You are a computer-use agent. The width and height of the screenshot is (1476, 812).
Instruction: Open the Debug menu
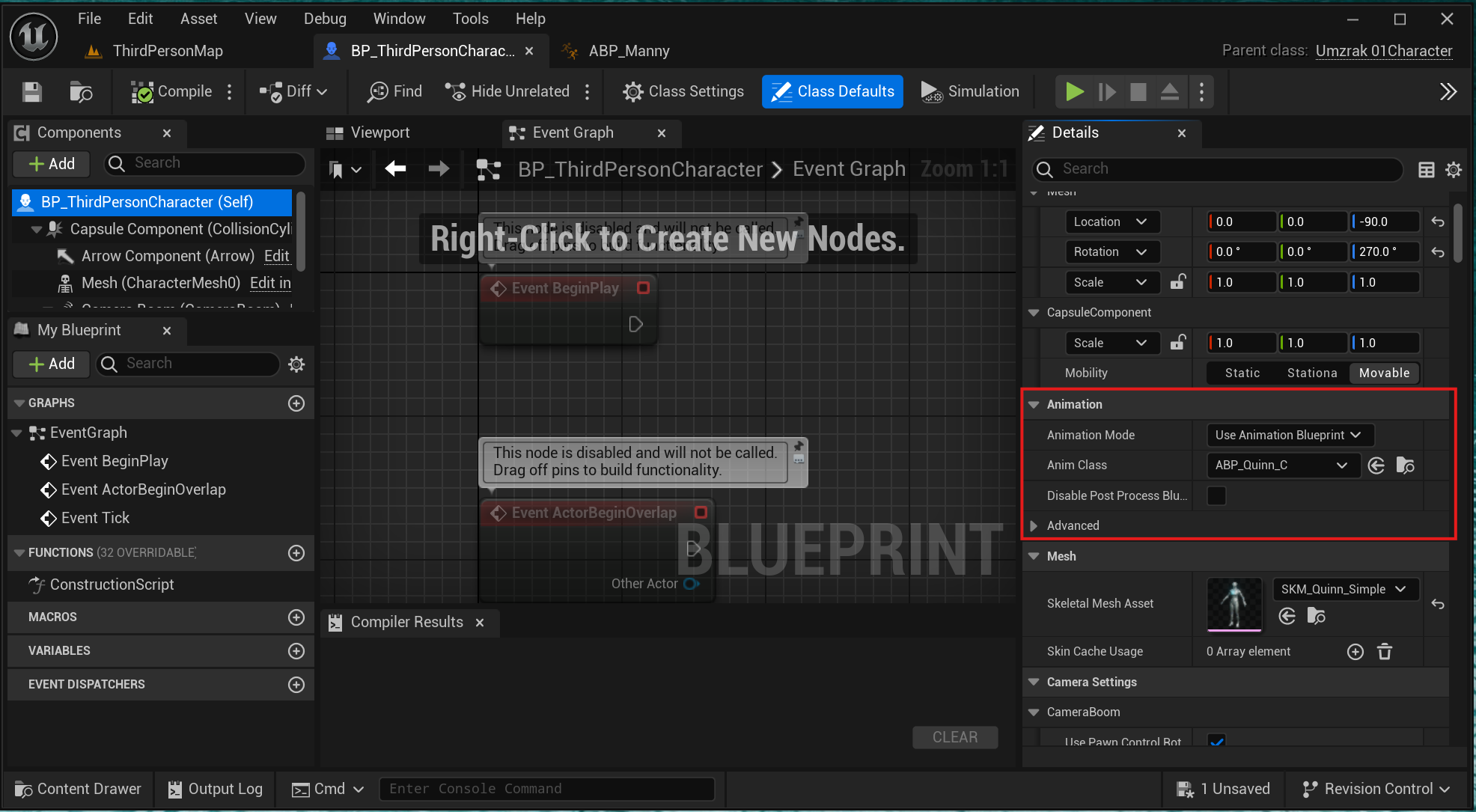(x=325, y=19)
